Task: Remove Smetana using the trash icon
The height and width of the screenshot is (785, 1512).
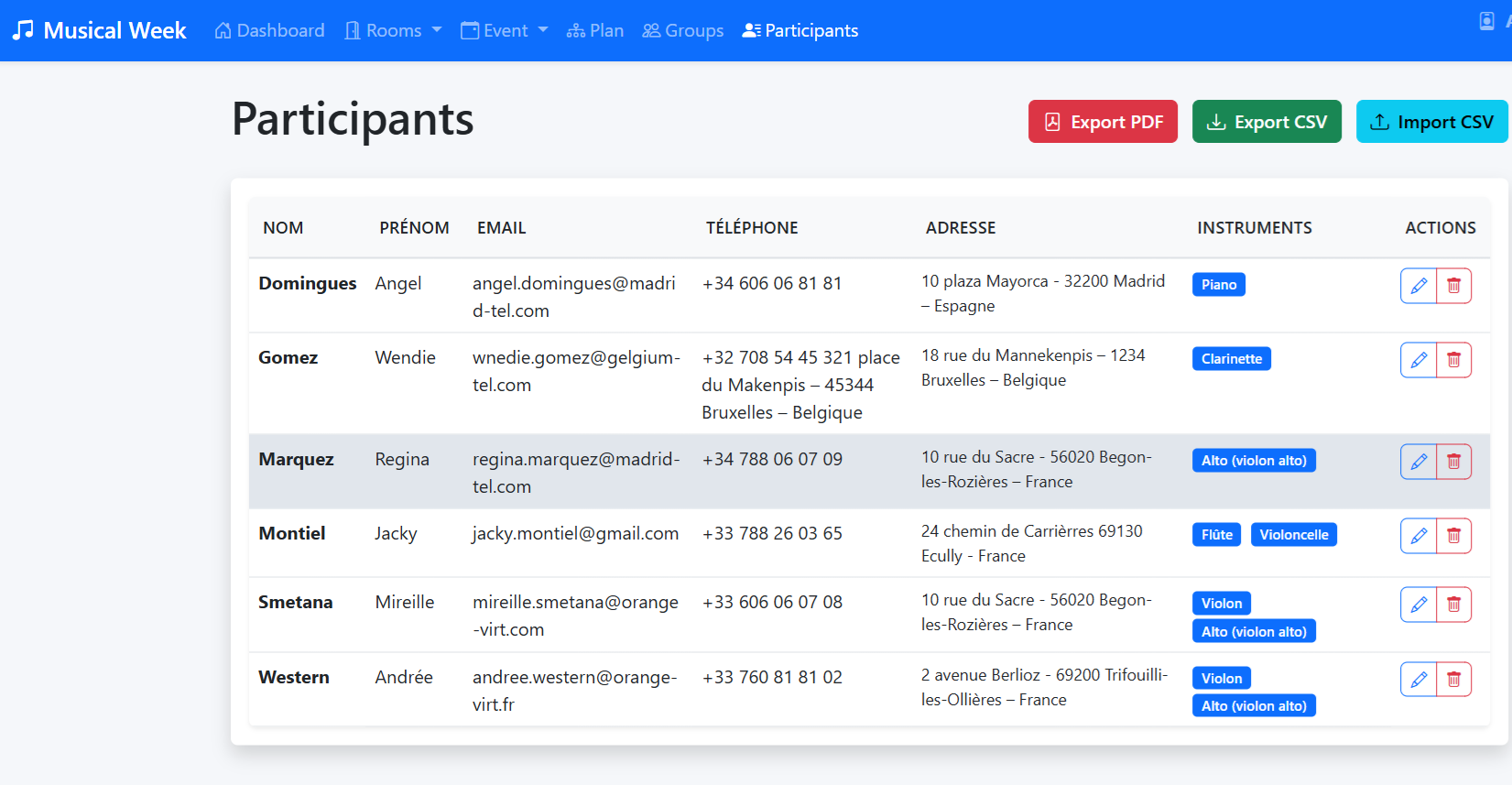Action: pos(1453,605)
